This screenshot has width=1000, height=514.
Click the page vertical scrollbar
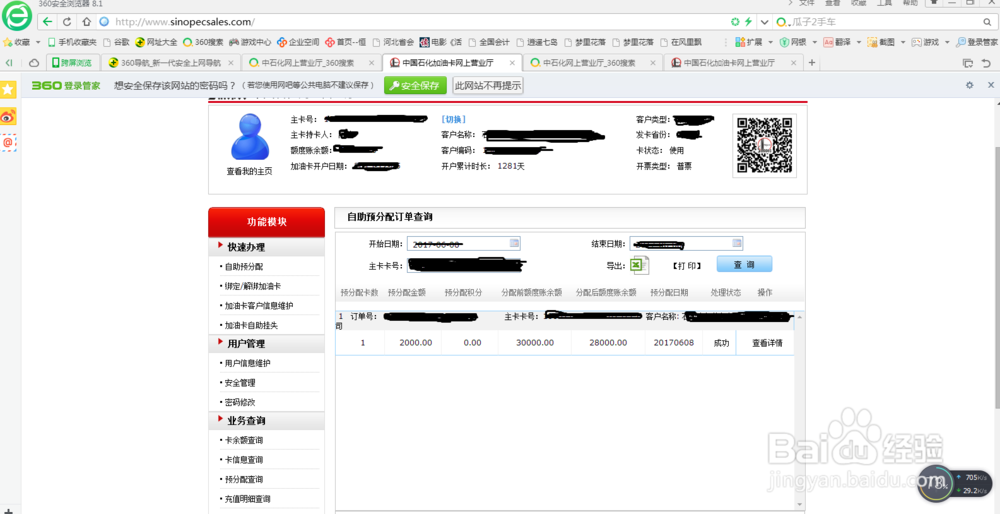996,276
